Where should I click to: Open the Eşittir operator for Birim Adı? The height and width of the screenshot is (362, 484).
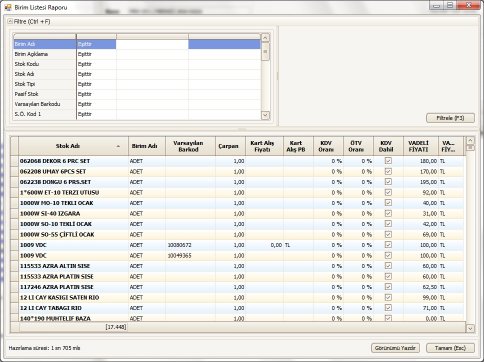(x=96, y=44)
